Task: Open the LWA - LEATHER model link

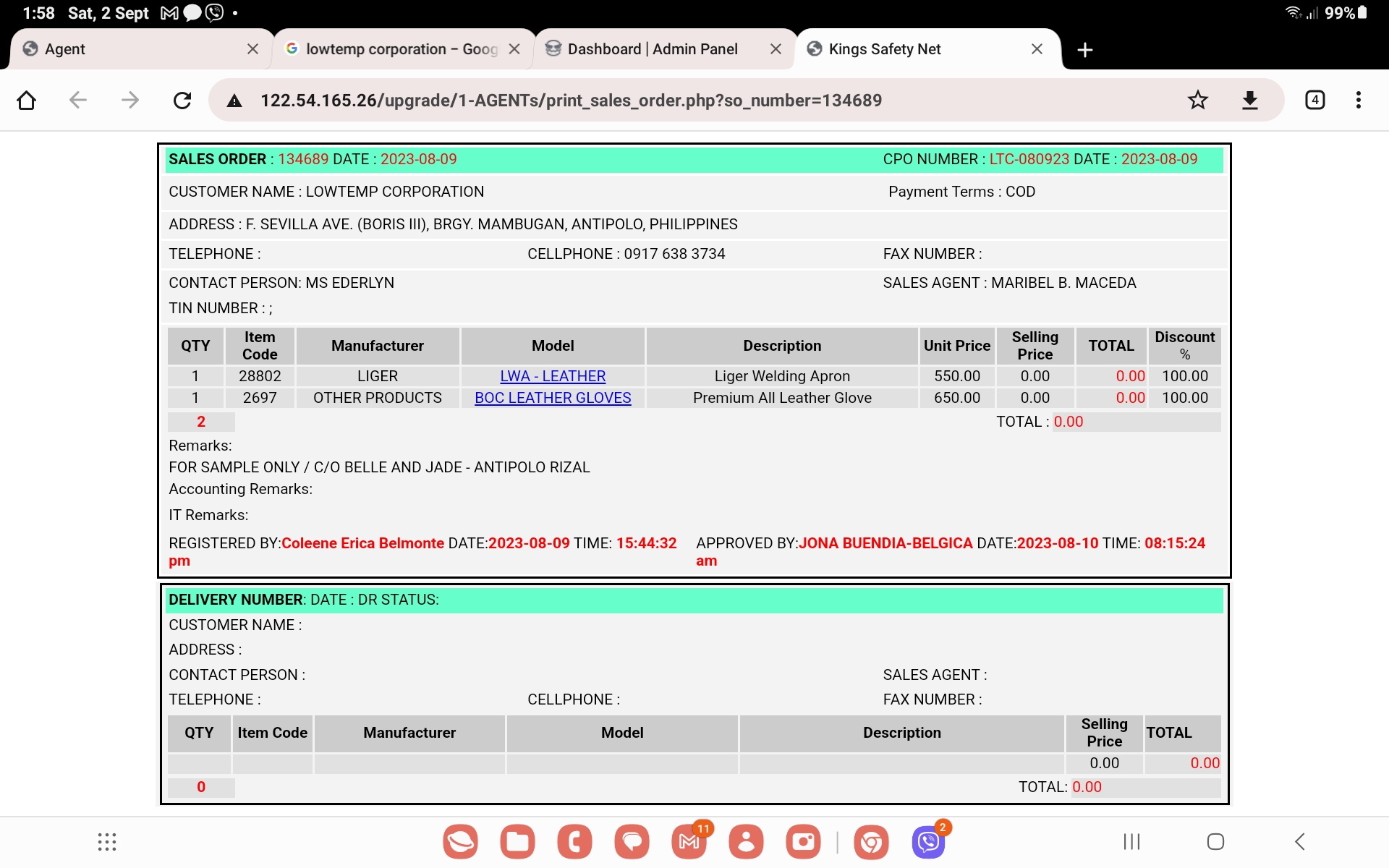Action: tap(553, 376)
